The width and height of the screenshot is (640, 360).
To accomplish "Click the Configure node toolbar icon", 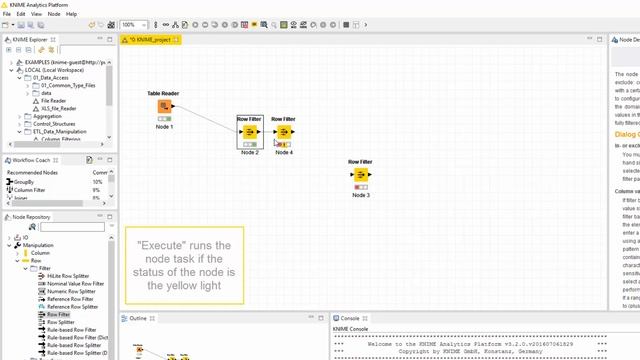I will 185,25.
